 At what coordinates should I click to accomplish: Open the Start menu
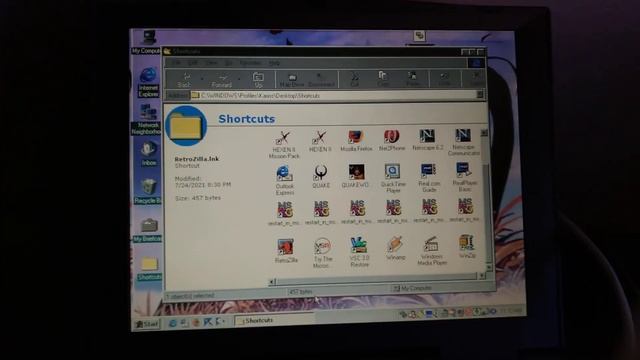coord(147,324)
